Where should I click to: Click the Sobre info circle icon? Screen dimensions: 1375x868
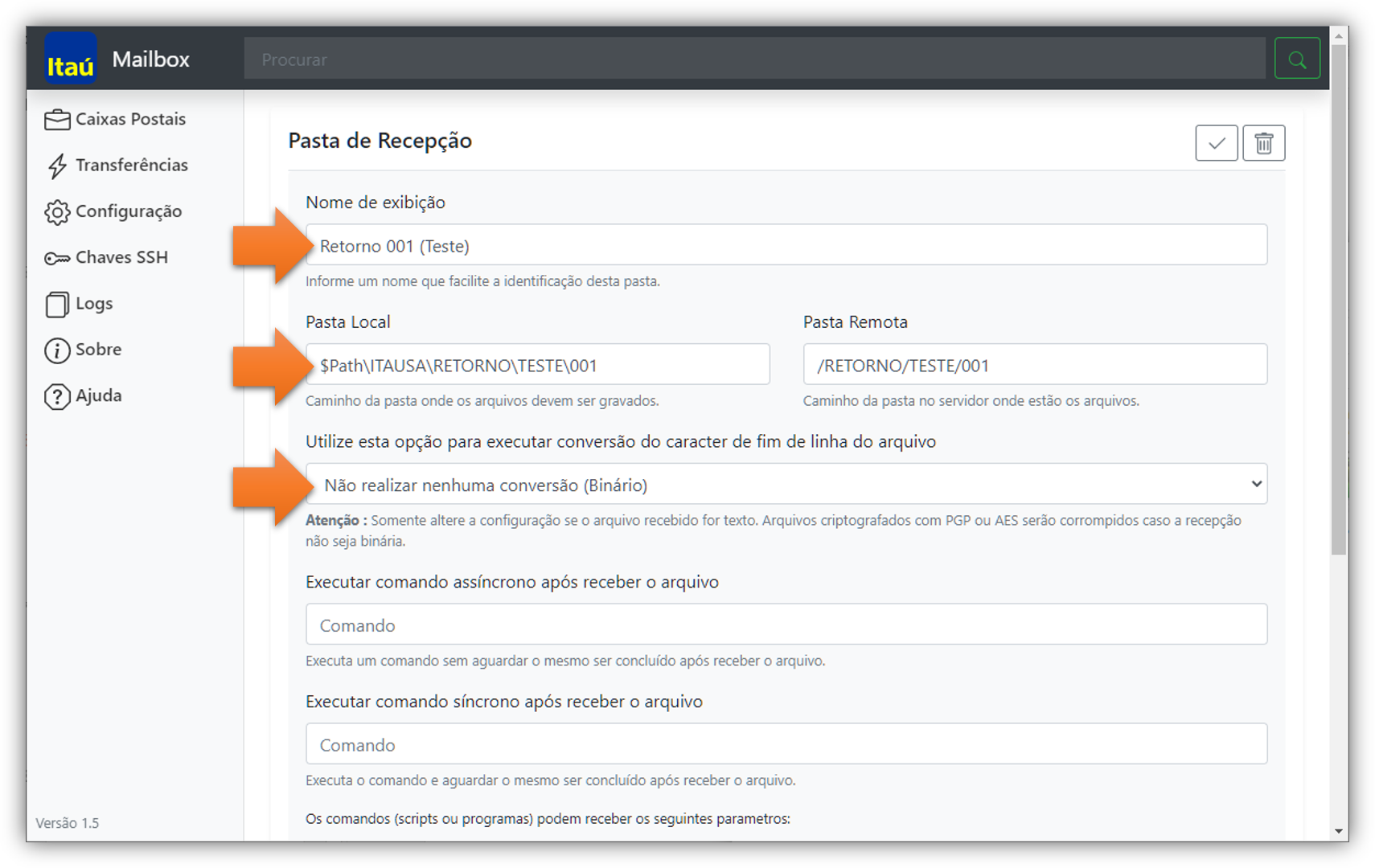(x=57, y=350)
